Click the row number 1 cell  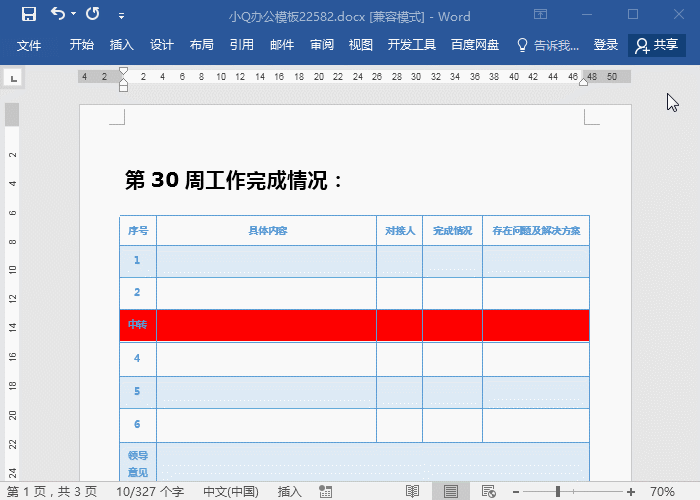point(138,261)
